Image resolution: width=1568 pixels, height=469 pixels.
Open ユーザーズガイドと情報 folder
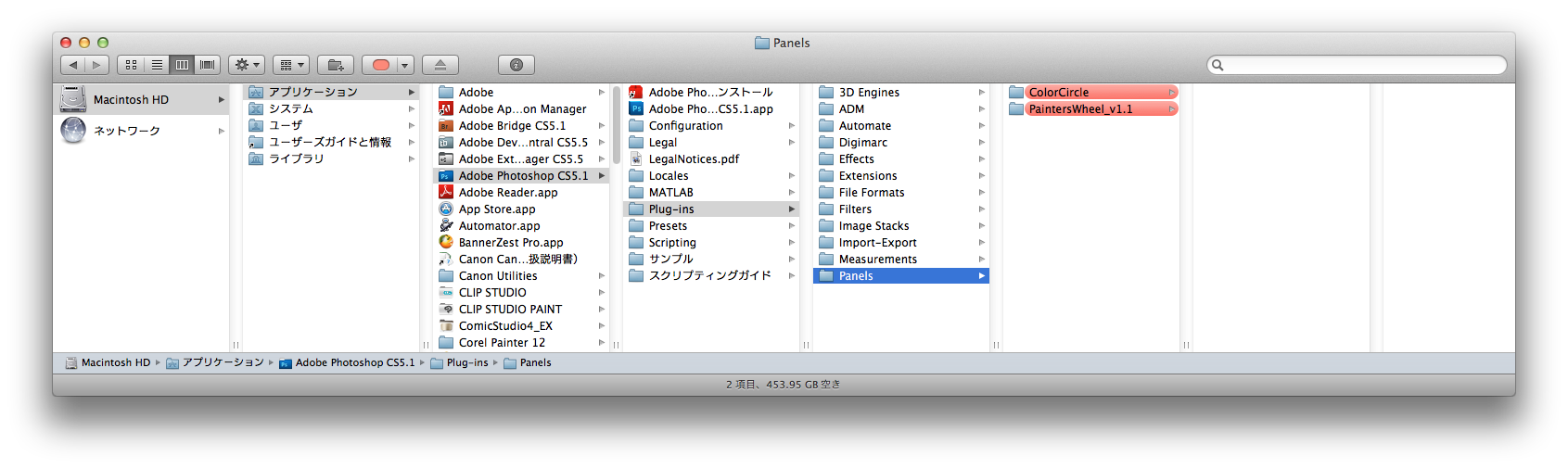point(331,142)
